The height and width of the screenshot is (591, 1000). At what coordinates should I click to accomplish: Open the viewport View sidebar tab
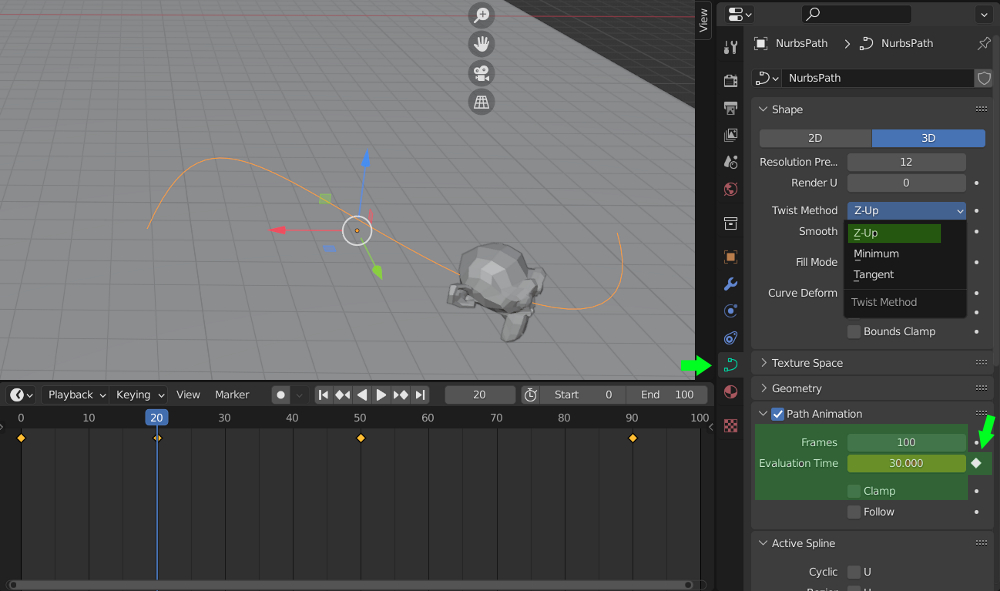click(703, 20)
